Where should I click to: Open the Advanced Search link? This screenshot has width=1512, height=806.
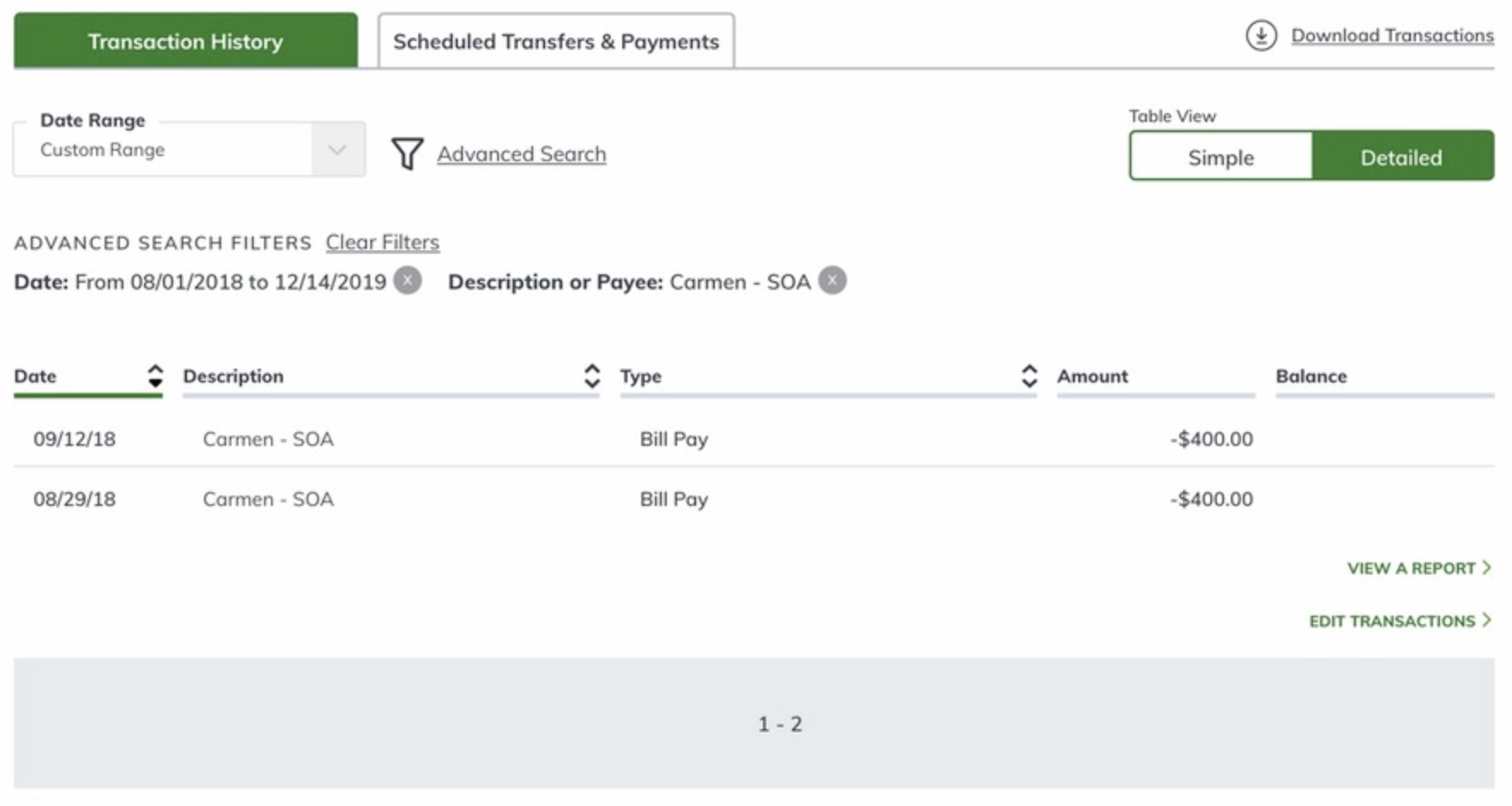coord(521,154)
